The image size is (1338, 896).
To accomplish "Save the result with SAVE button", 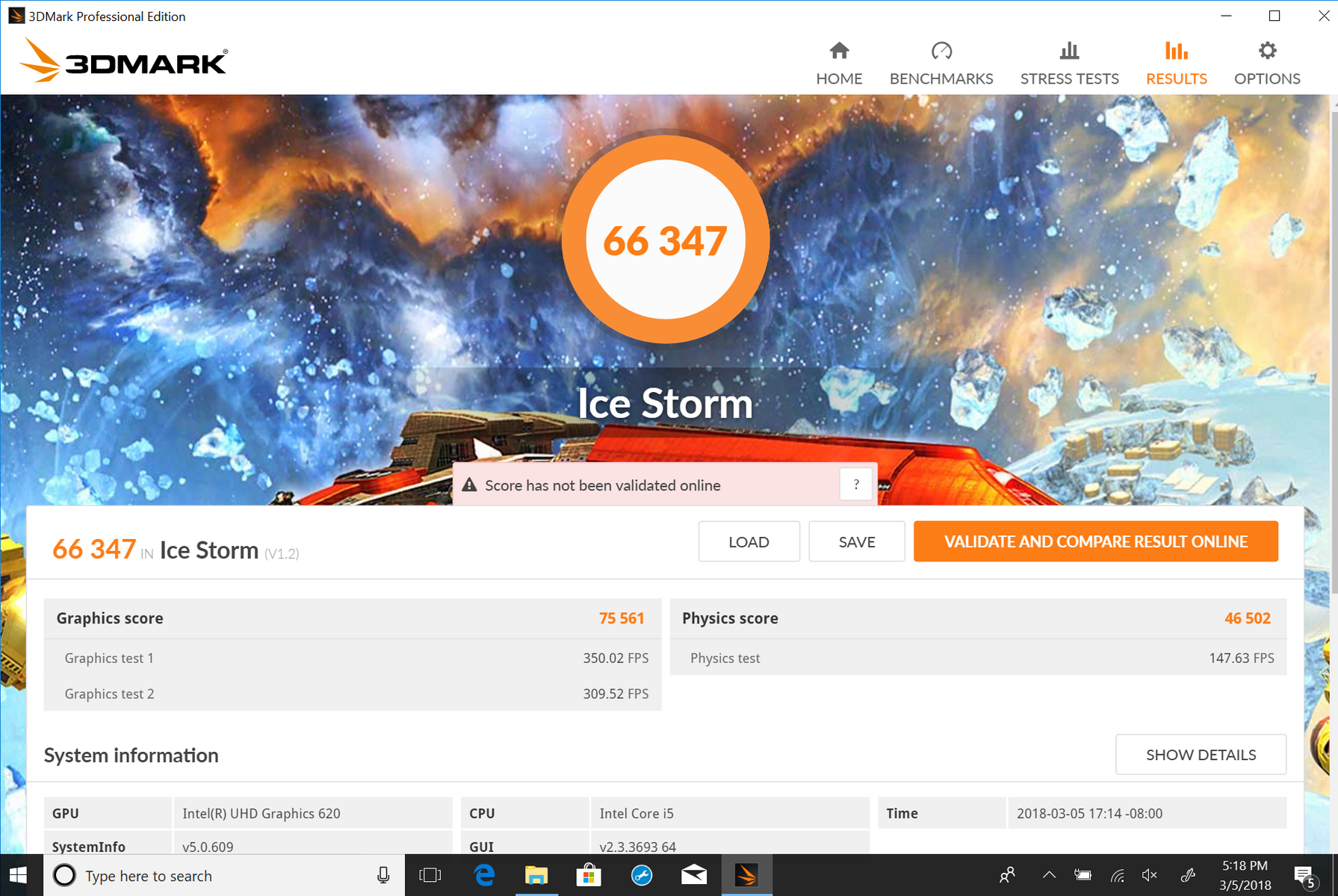I will pyautogui.click(x=856, y=541).
